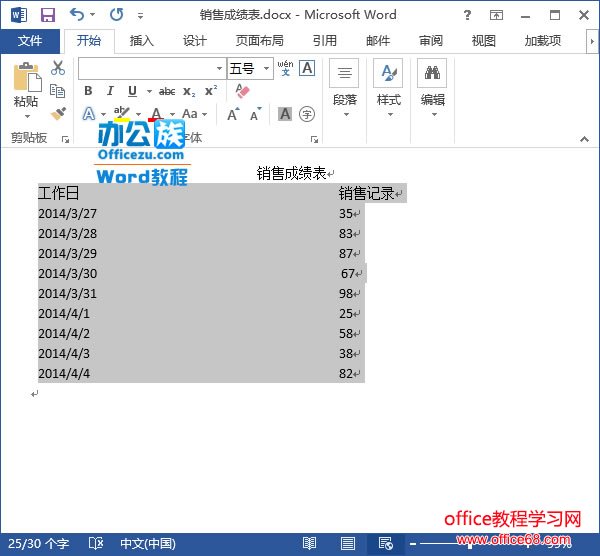Screen dimensions: 600x556
Task: Open Word Help question mark
Action: pos(467,15)
